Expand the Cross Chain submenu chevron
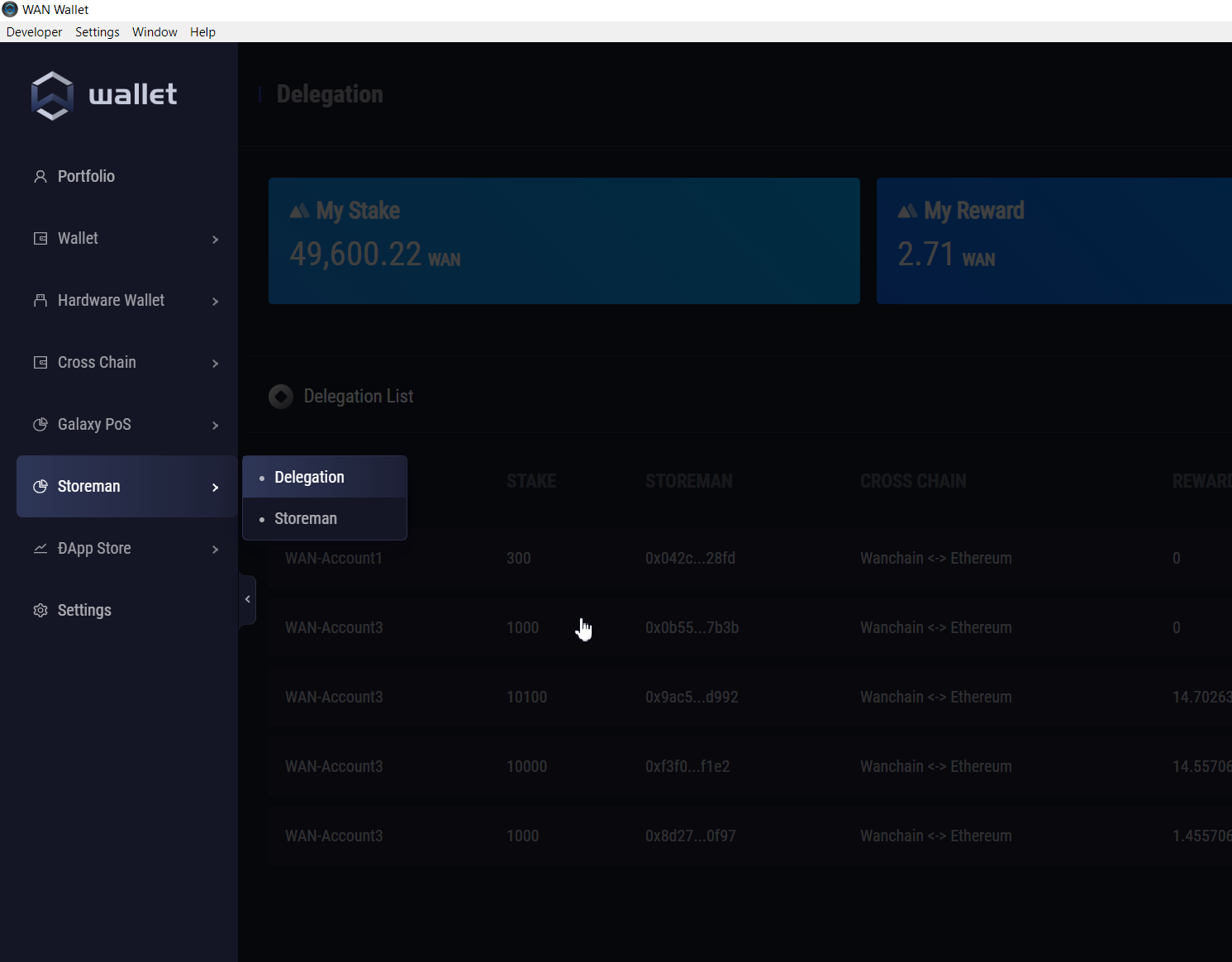Screen dimensions: 1232x962 coord(215,363)
